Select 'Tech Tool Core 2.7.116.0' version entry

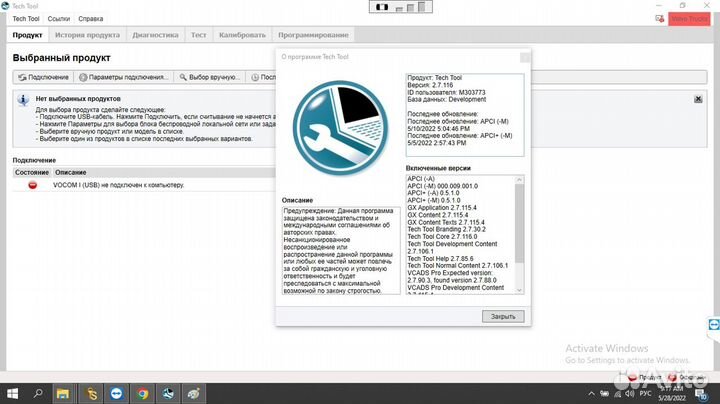(x=442, y=236)
